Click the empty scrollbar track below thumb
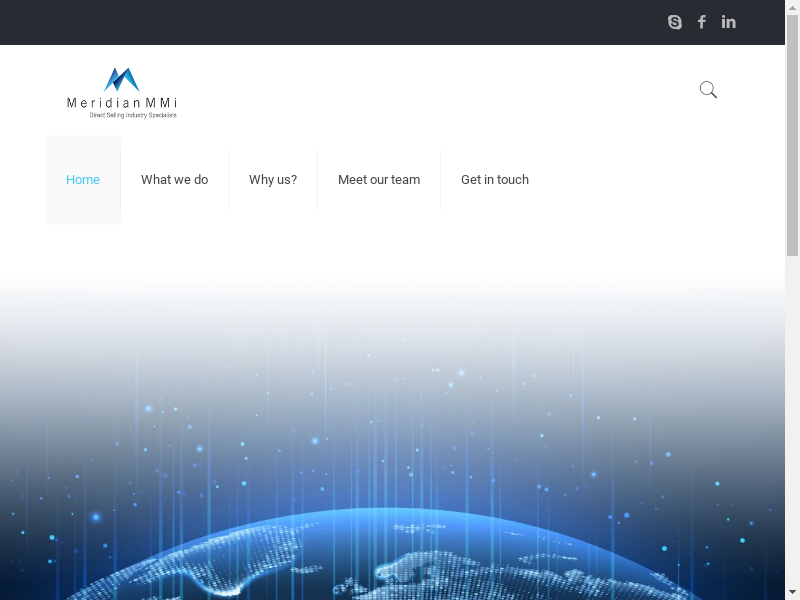The image size is (800, 600). (x=792, y=420)
